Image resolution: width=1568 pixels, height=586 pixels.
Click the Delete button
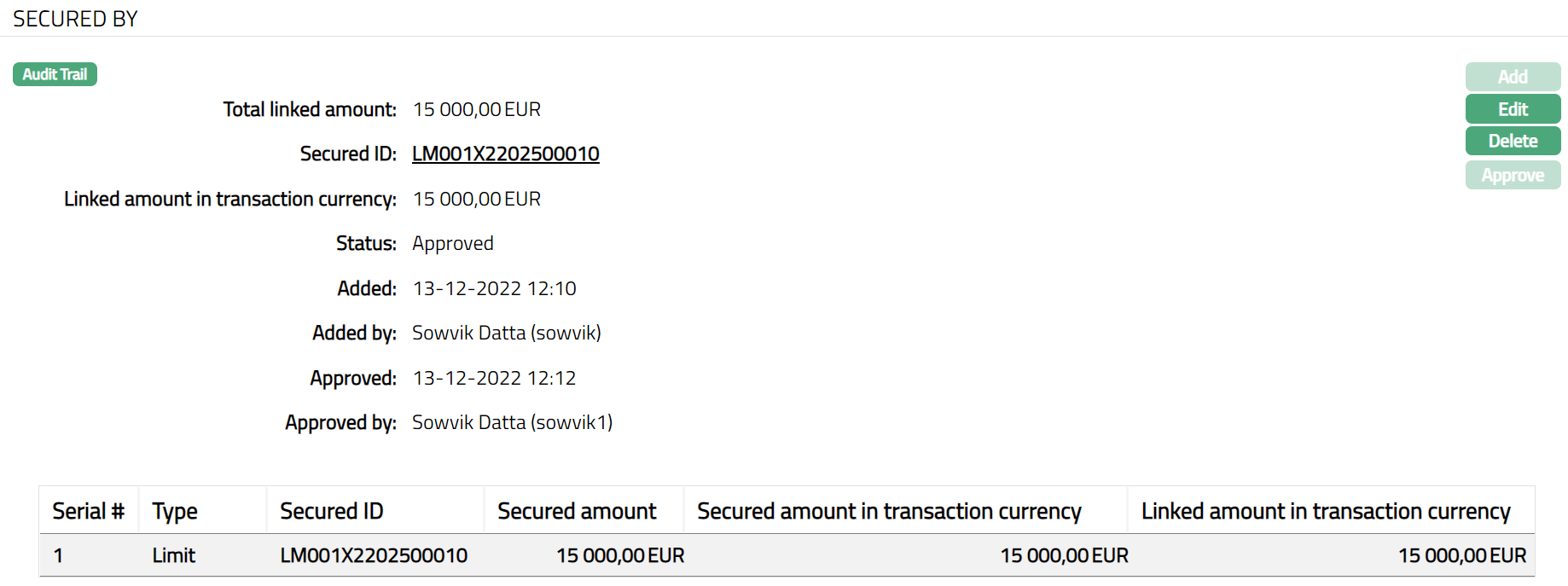[x=1513, y=142]
